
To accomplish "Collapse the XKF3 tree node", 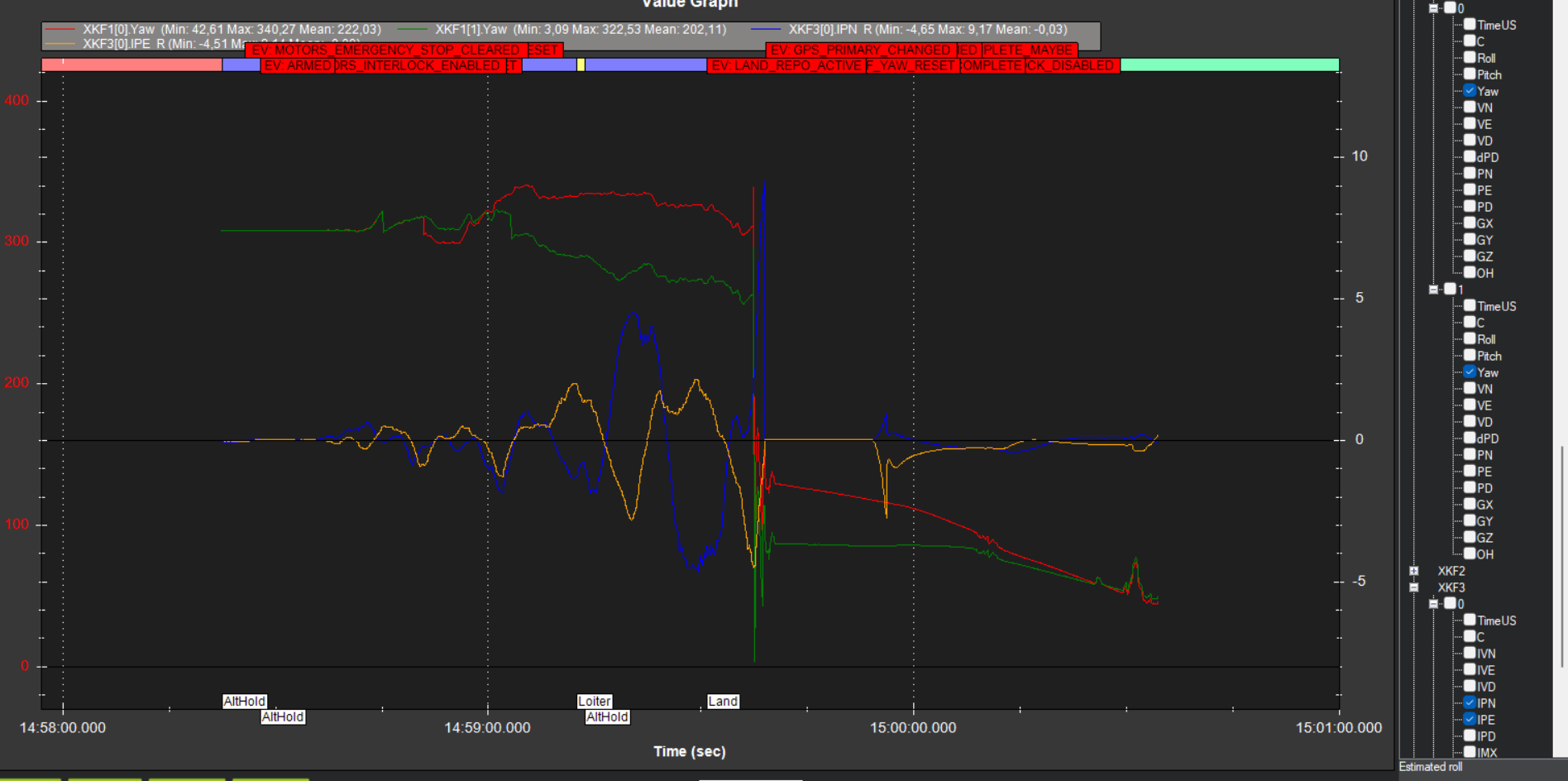I will coord(1414,587).
